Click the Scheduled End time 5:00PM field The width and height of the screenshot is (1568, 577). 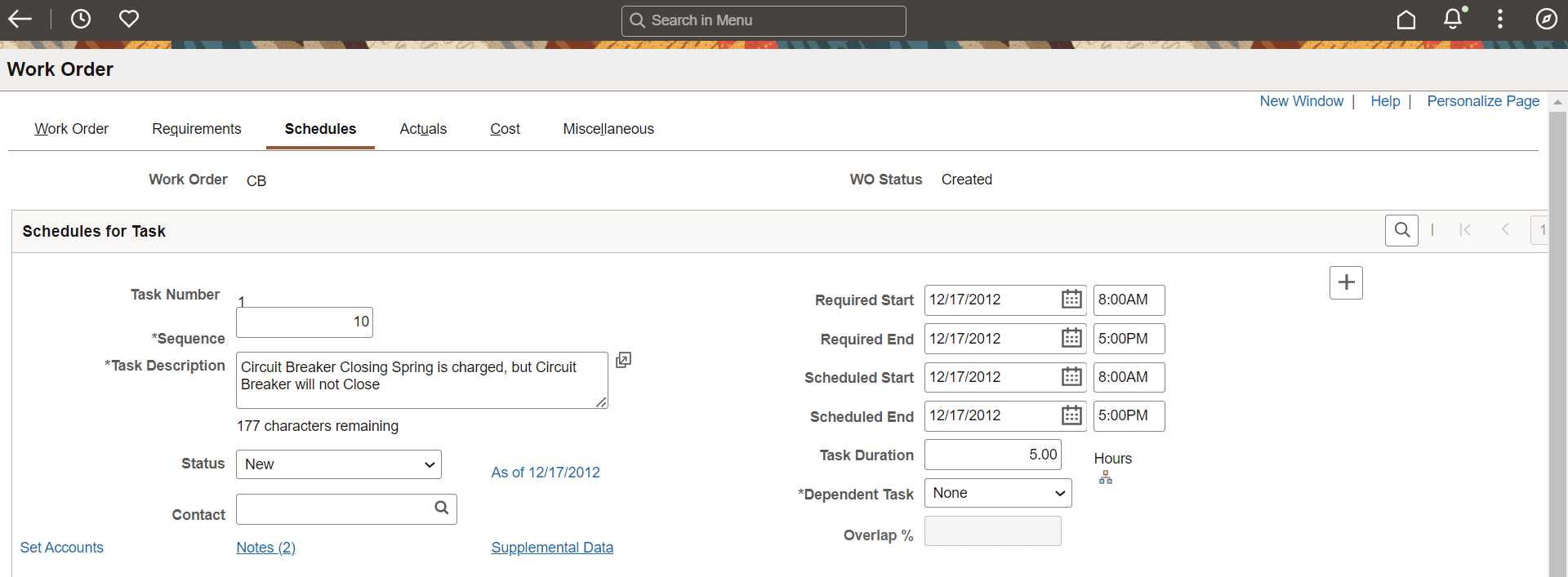(1129, 415)
